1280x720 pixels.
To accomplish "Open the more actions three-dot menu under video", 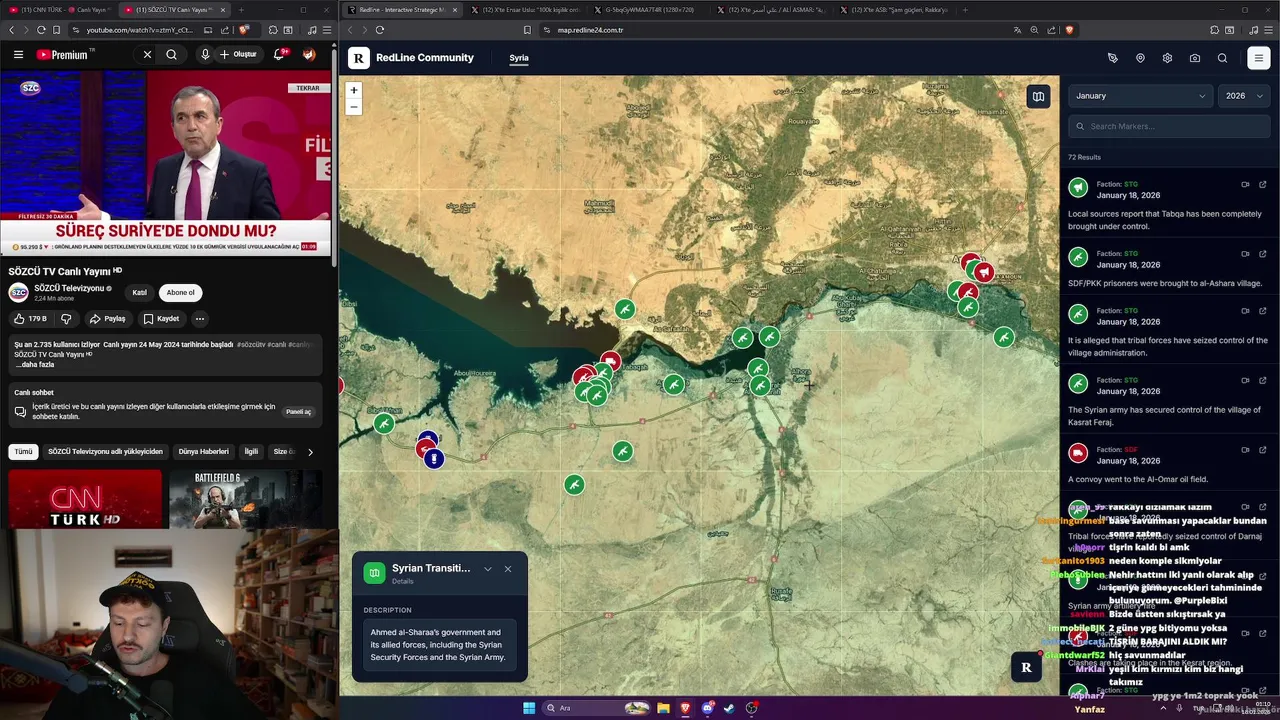I will click(200, 319).
